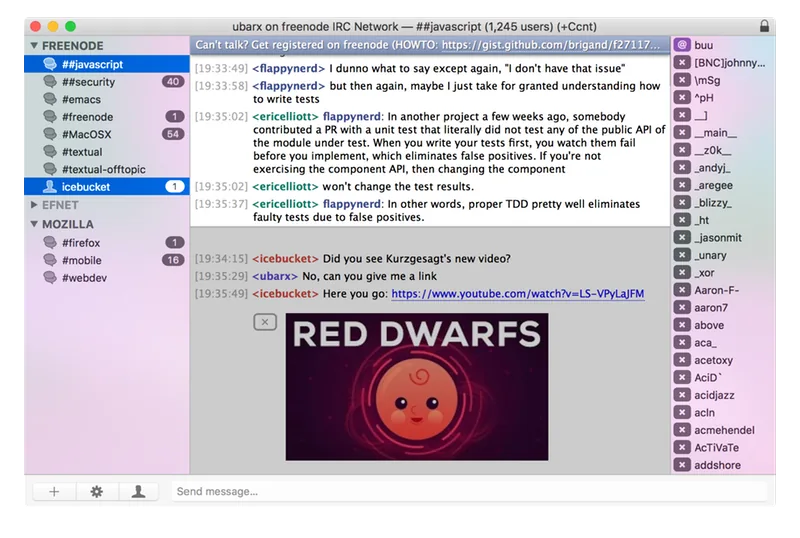Open the #MacOSX channel
Viewport: 800px width, 538px height.
pos(107,134)
